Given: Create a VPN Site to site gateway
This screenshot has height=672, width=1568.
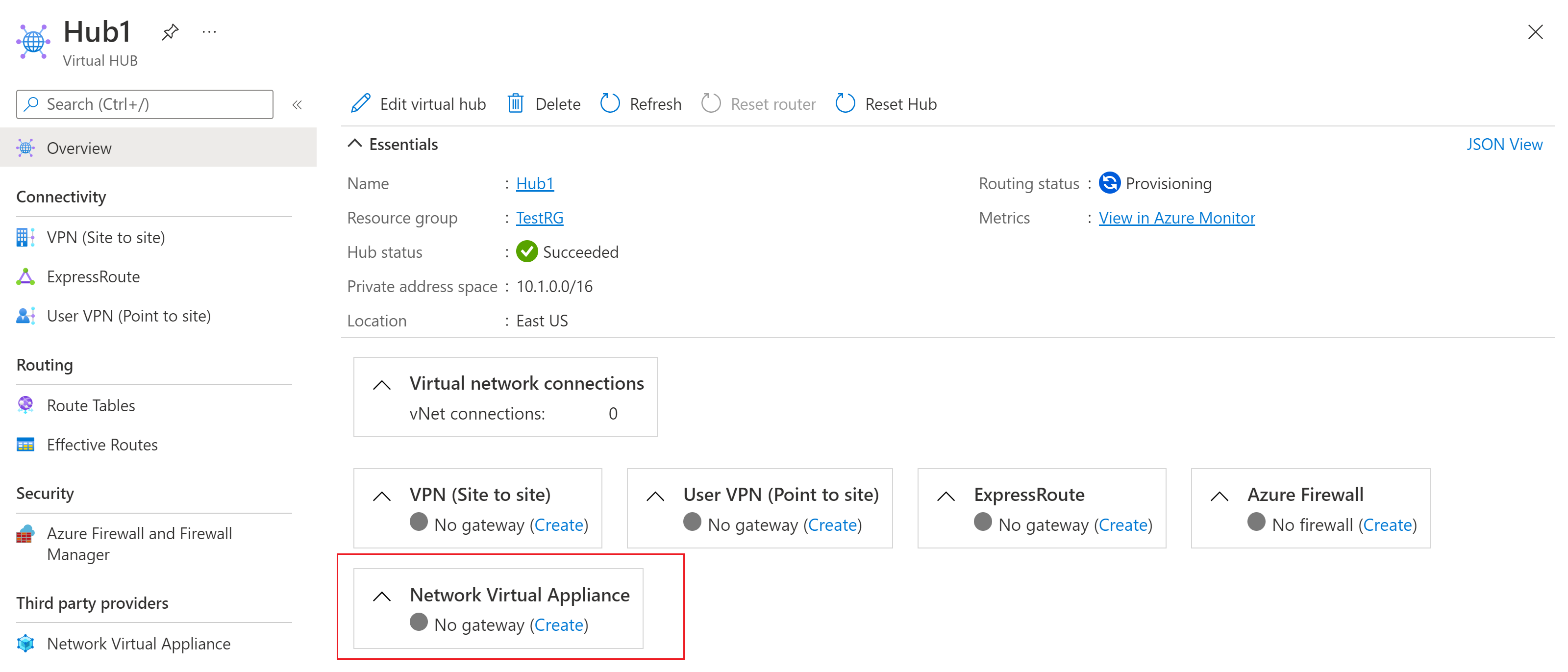Looking at the screenshot, I should click(x=559, y=525).
